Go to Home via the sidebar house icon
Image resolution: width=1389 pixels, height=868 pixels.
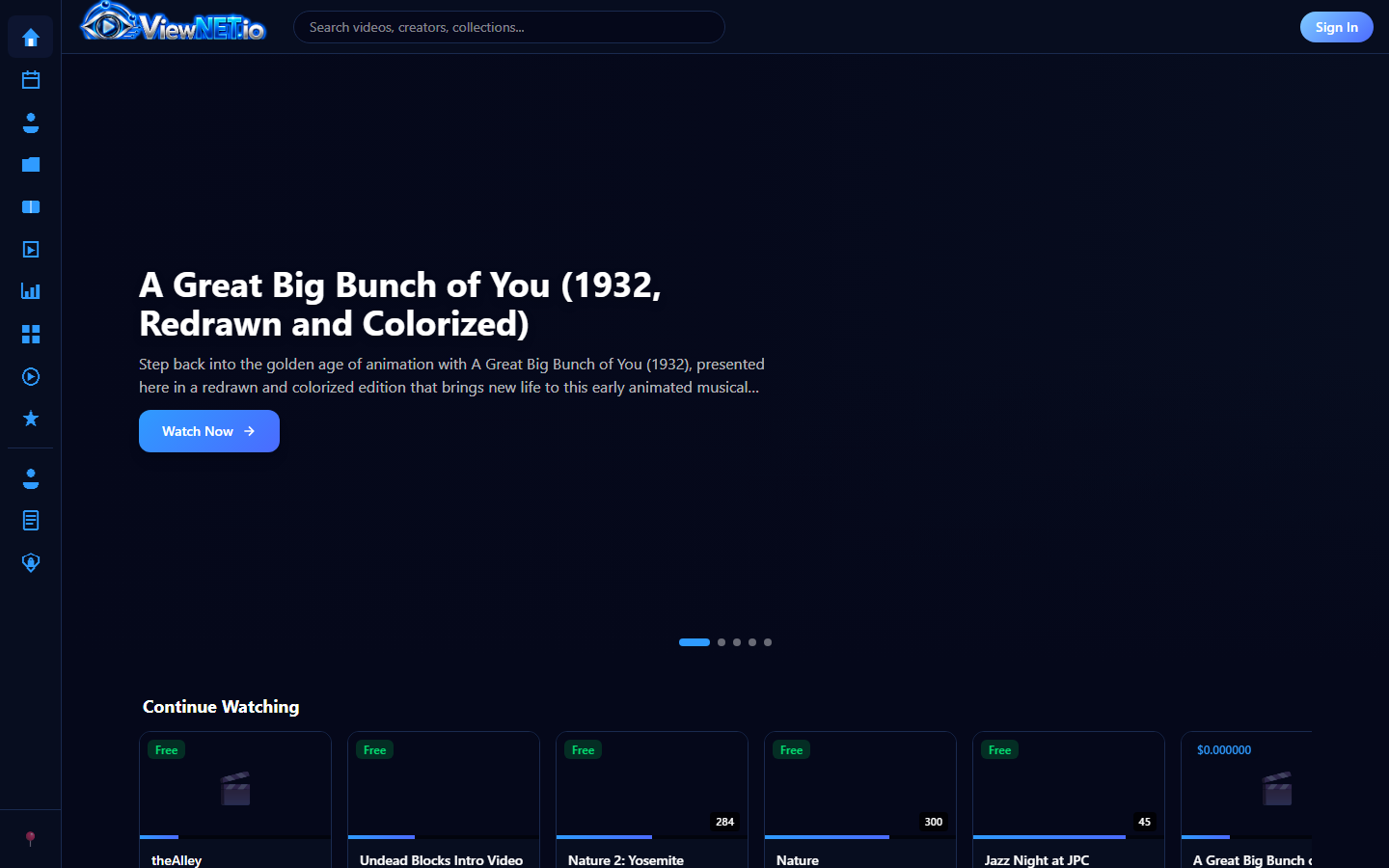pyautogui.click(x=31, y=38)
